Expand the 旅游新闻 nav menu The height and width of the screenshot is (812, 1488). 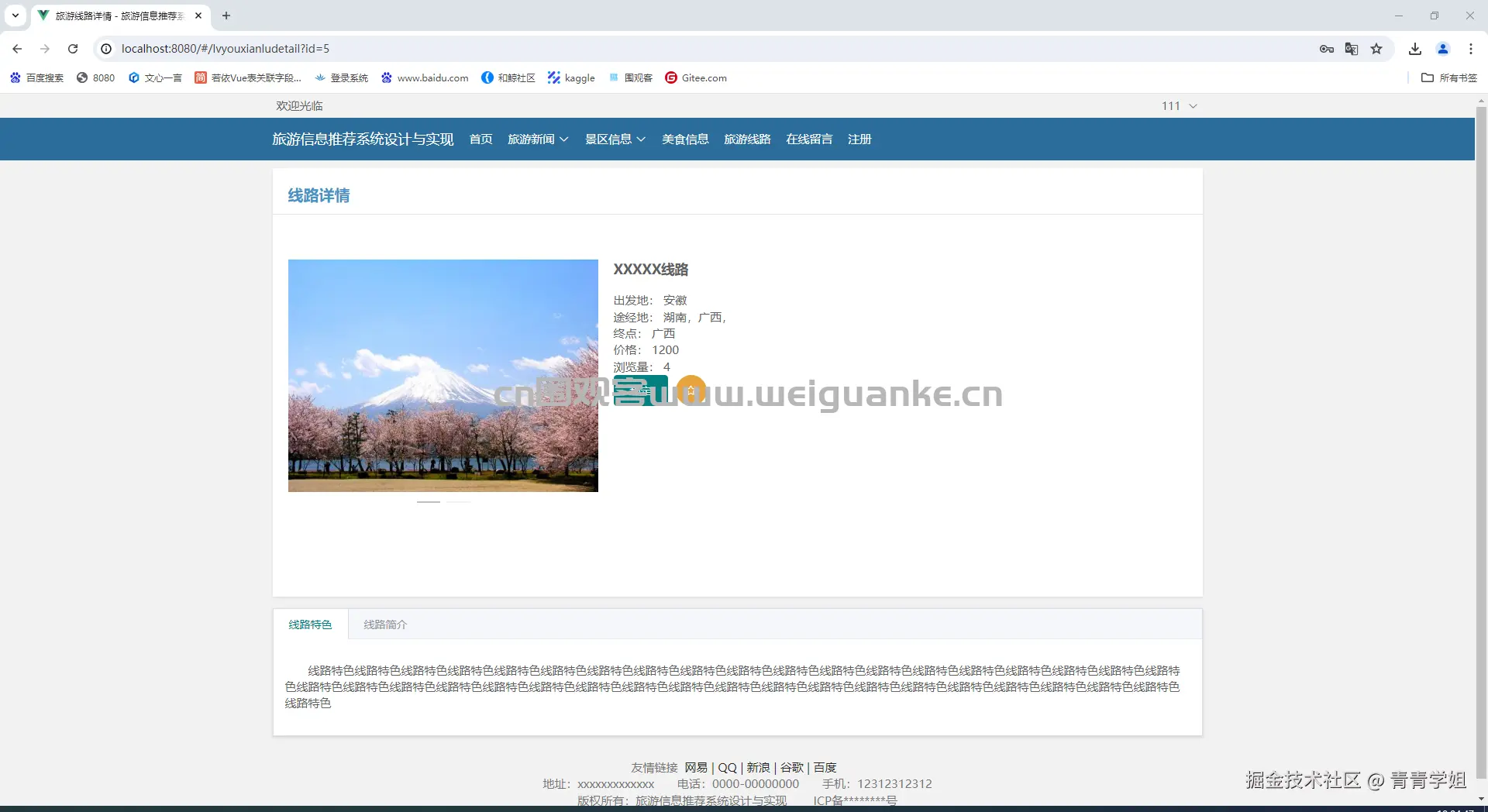click(x=538, y=139)
